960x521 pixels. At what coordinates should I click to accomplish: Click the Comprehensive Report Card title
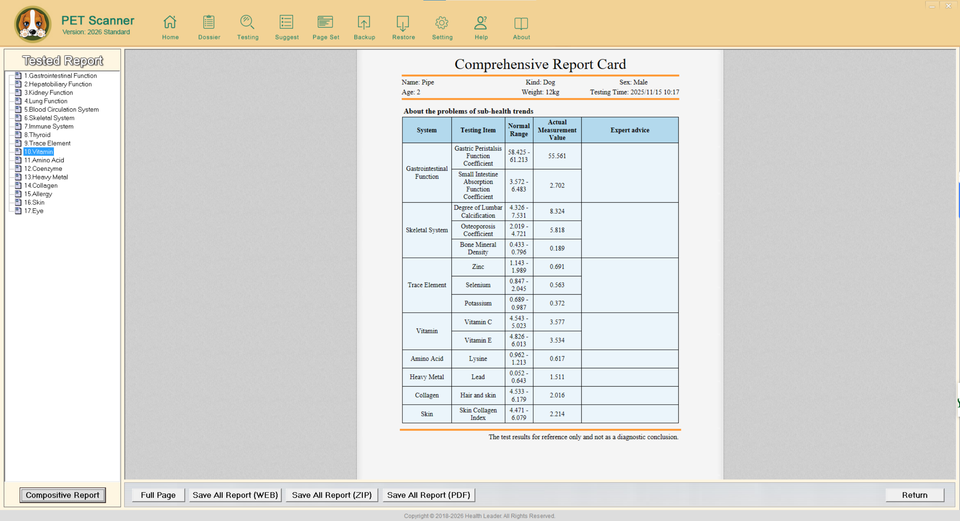(x=540, y=64)
